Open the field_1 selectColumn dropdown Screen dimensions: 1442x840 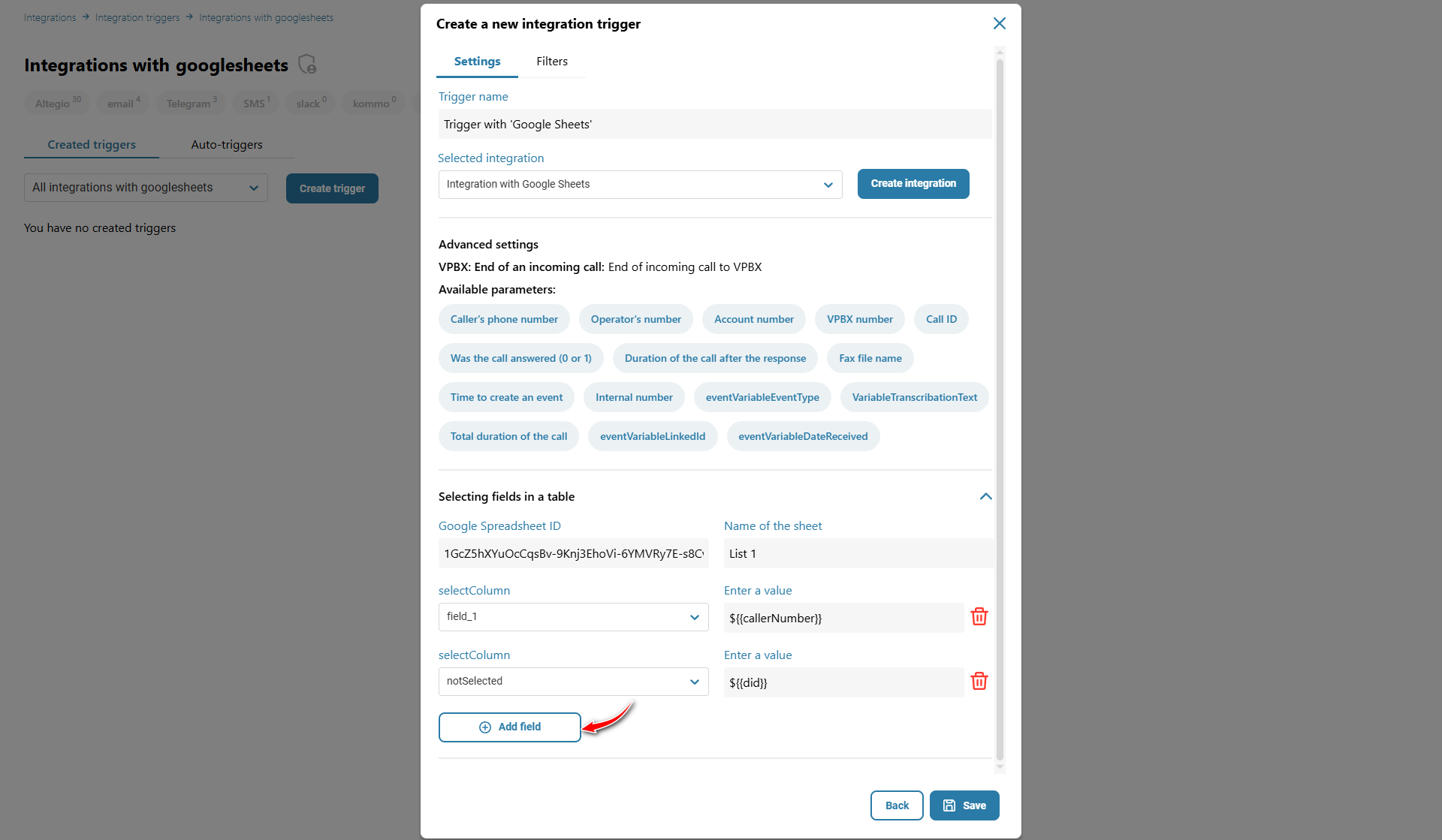(x=573, y=617)
